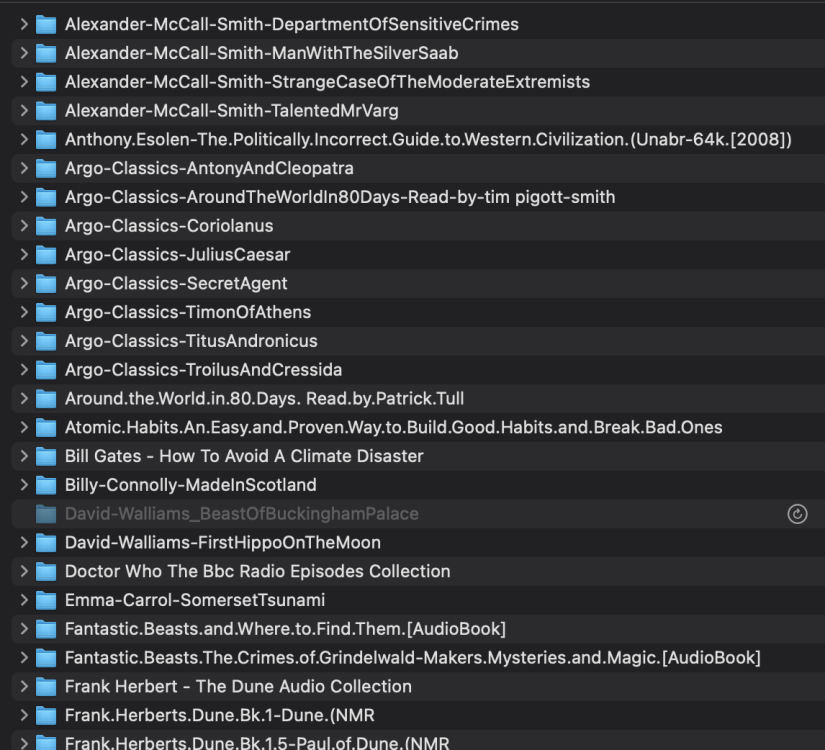Select Alexander-McCall-Smith-TalentedMrVarg name
Viewport: 825px width, 750px height.
(232, 111)
